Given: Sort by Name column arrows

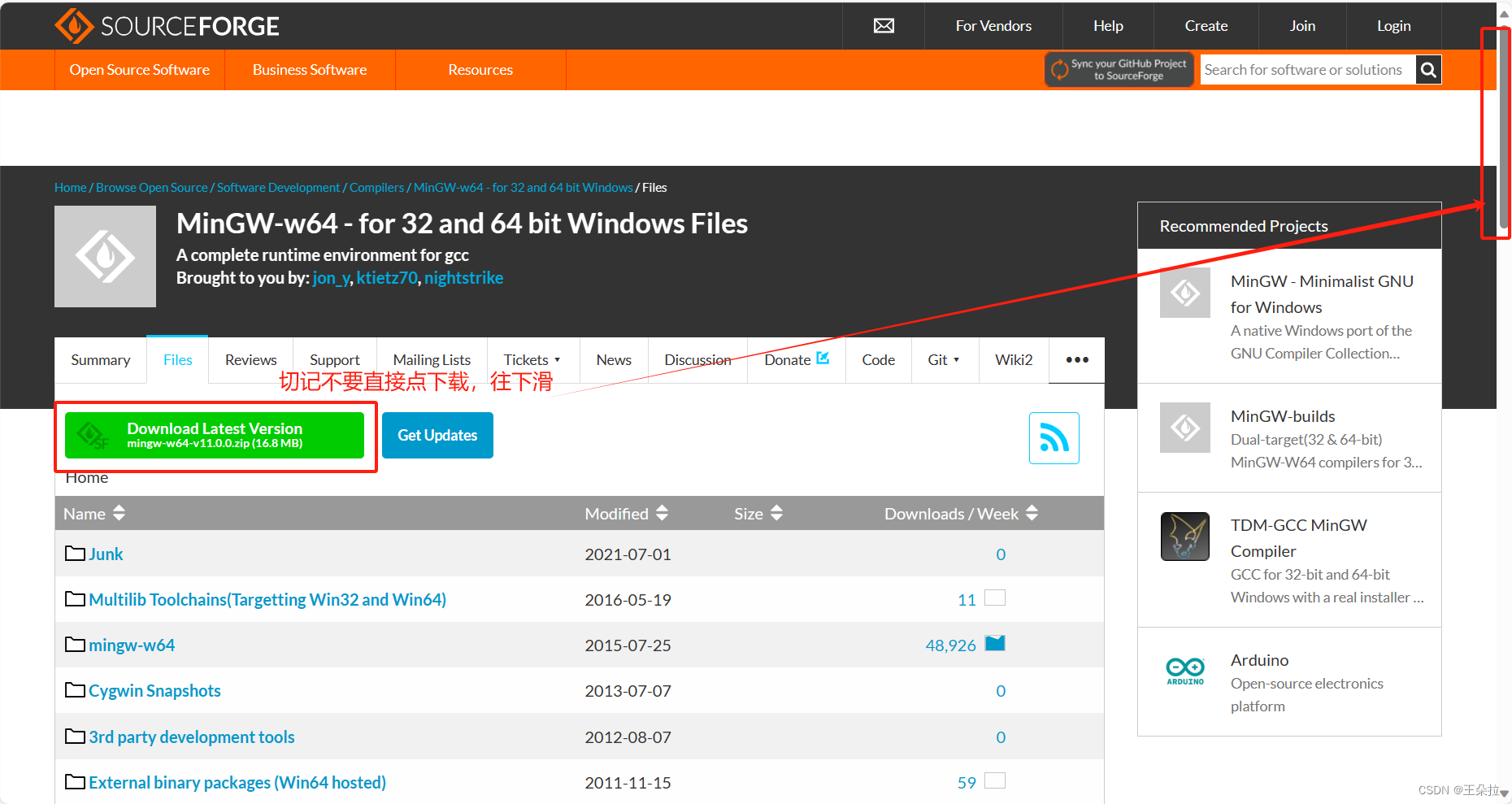Looking at the screenshot, I should point(119,513).
